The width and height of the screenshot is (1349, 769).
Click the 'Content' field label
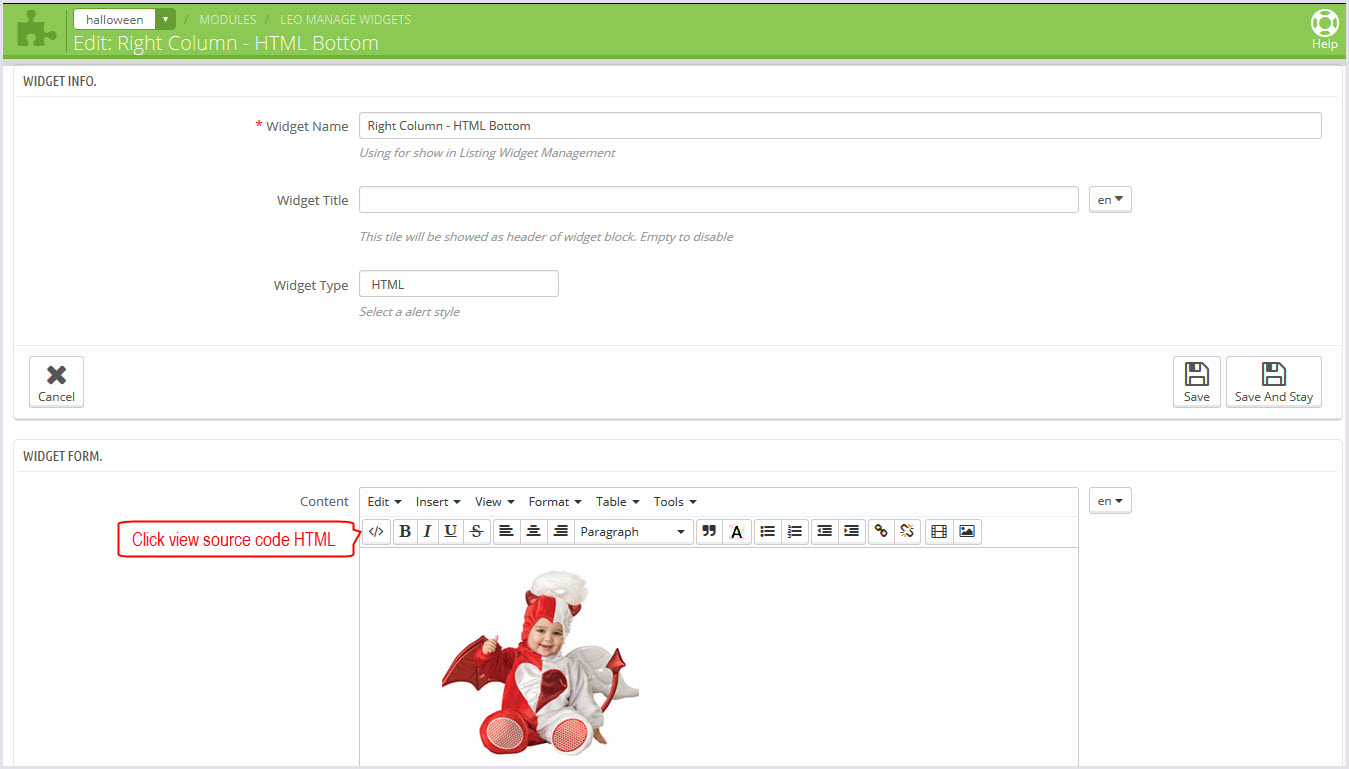(325, 501)
